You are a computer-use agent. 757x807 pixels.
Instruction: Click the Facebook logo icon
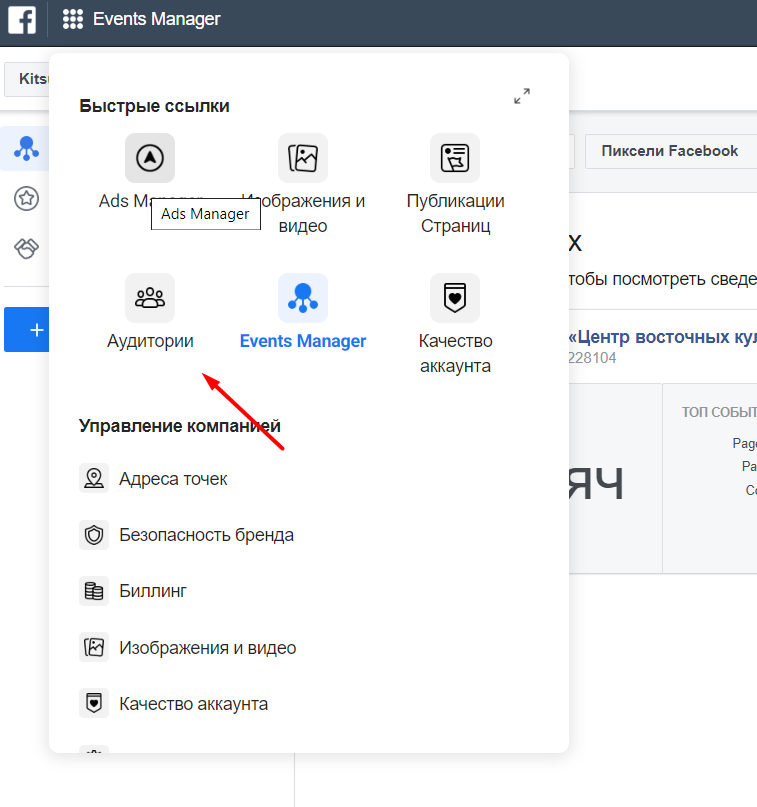(x=22, y=19)
